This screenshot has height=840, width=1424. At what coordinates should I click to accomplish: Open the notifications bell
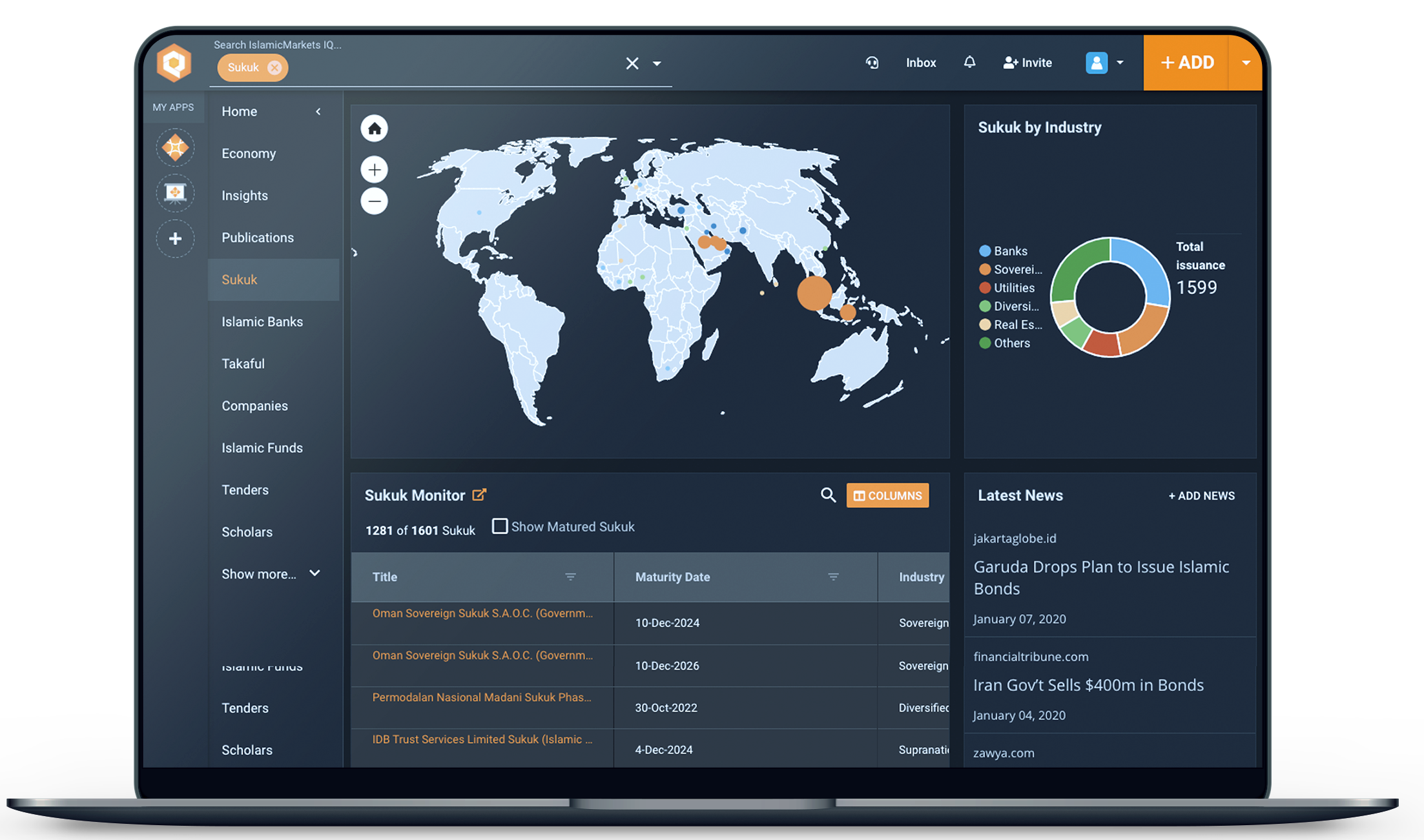(969, 63)
